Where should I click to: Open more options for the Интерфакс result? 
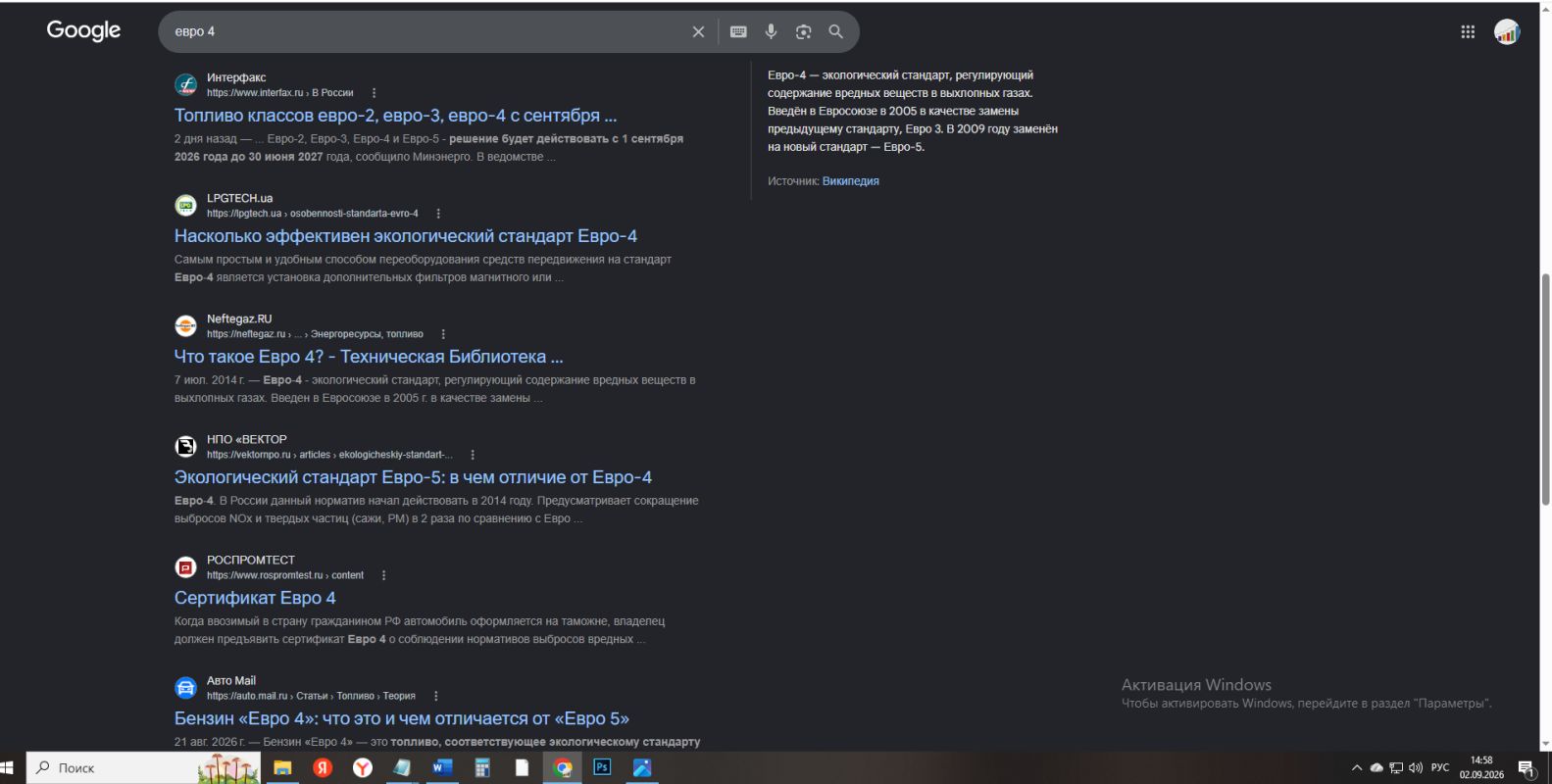click(x=374, y=93)
